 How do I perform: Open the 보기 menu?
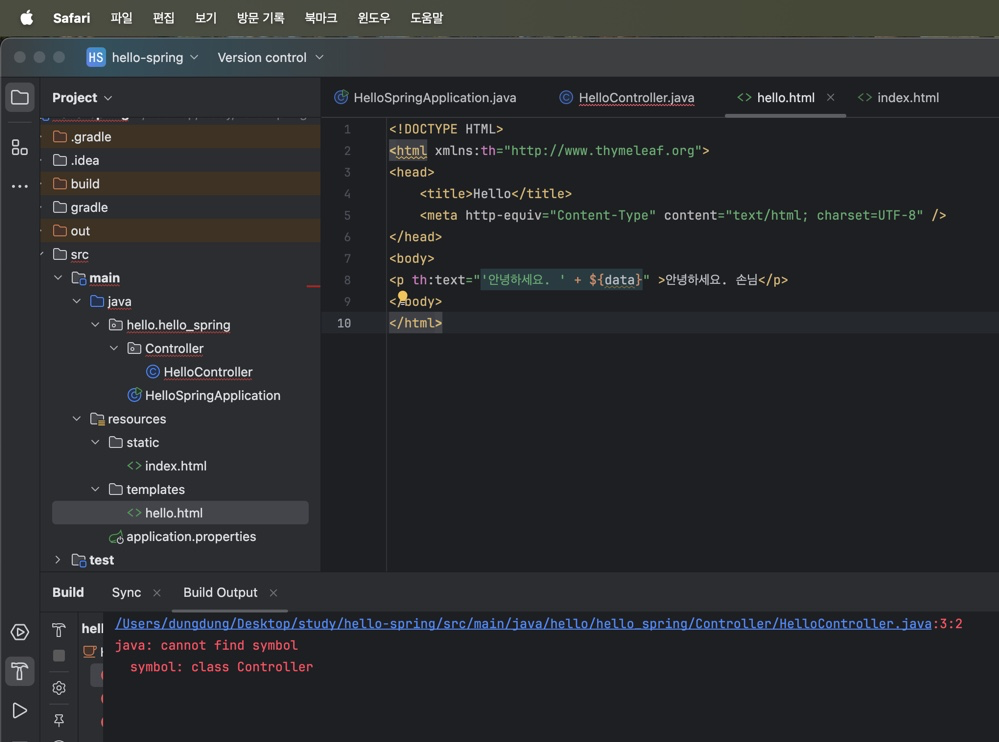pyautogui.click(x=205, y=18)
